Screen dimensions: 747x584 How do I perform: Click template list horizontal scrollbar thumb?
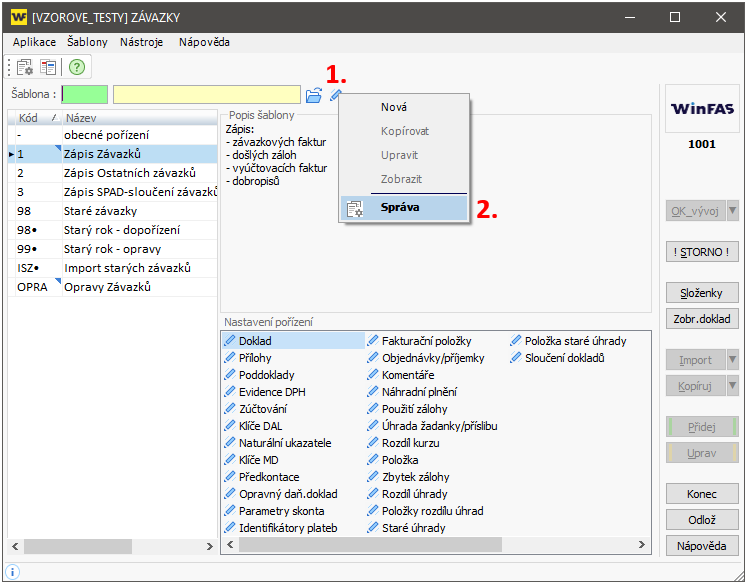[78, 546]
